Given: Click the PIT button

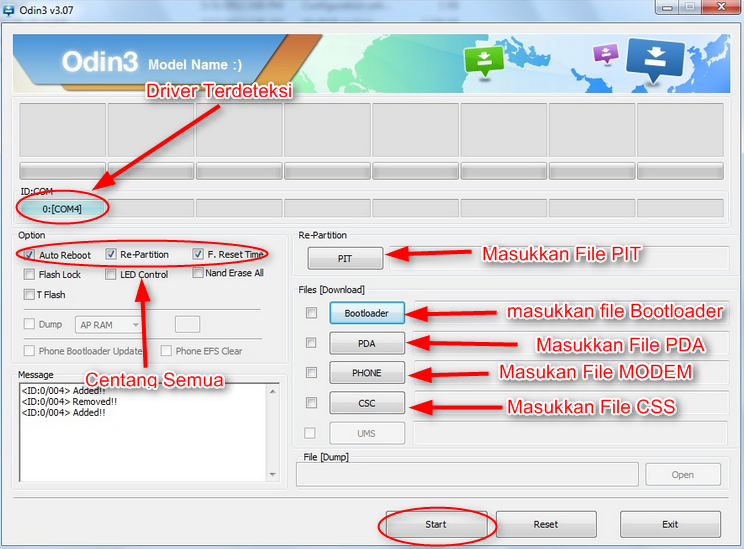Looking at the screenshot, I should 345,259.
